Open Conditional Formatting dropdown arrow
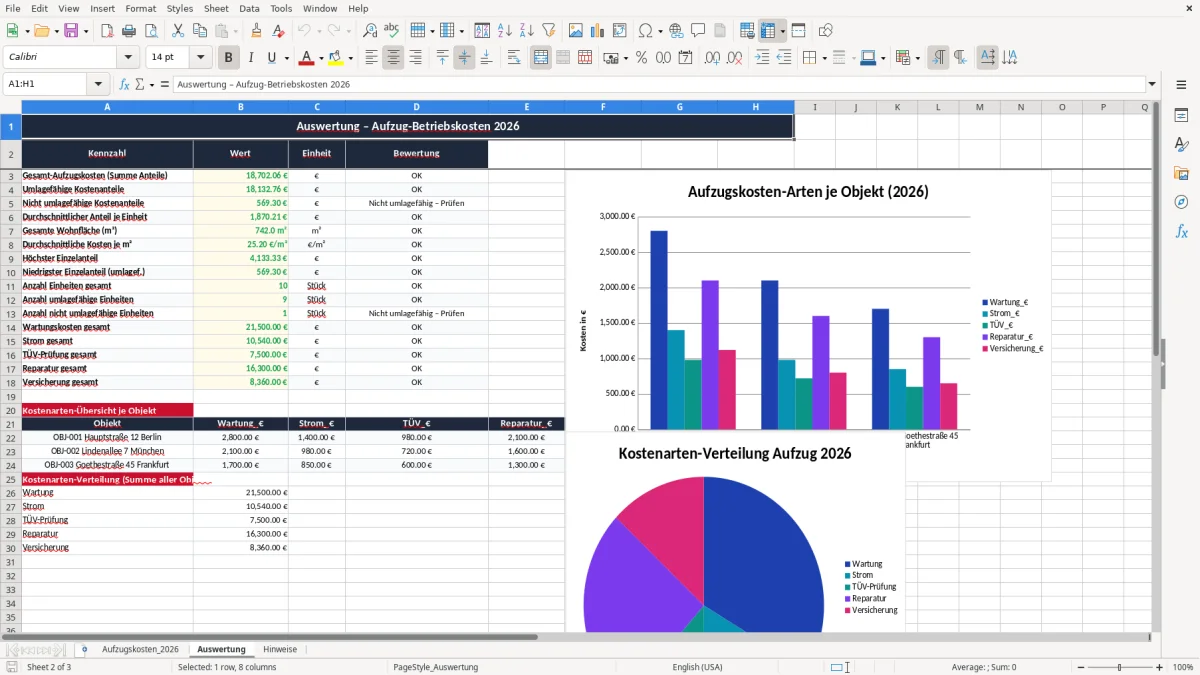The height and width of the screenshot is (675, 1200). coord(917,58)
